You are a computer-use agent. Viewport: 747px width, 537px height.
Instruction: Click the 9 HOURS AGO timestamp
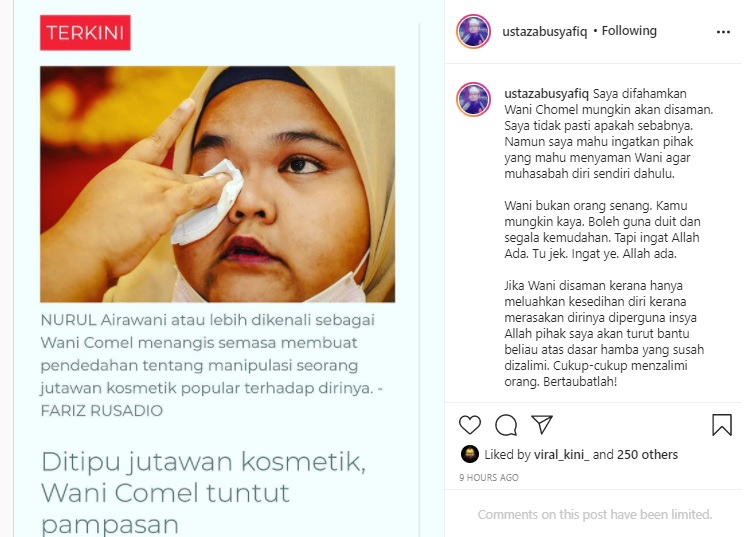click(489, 477)
